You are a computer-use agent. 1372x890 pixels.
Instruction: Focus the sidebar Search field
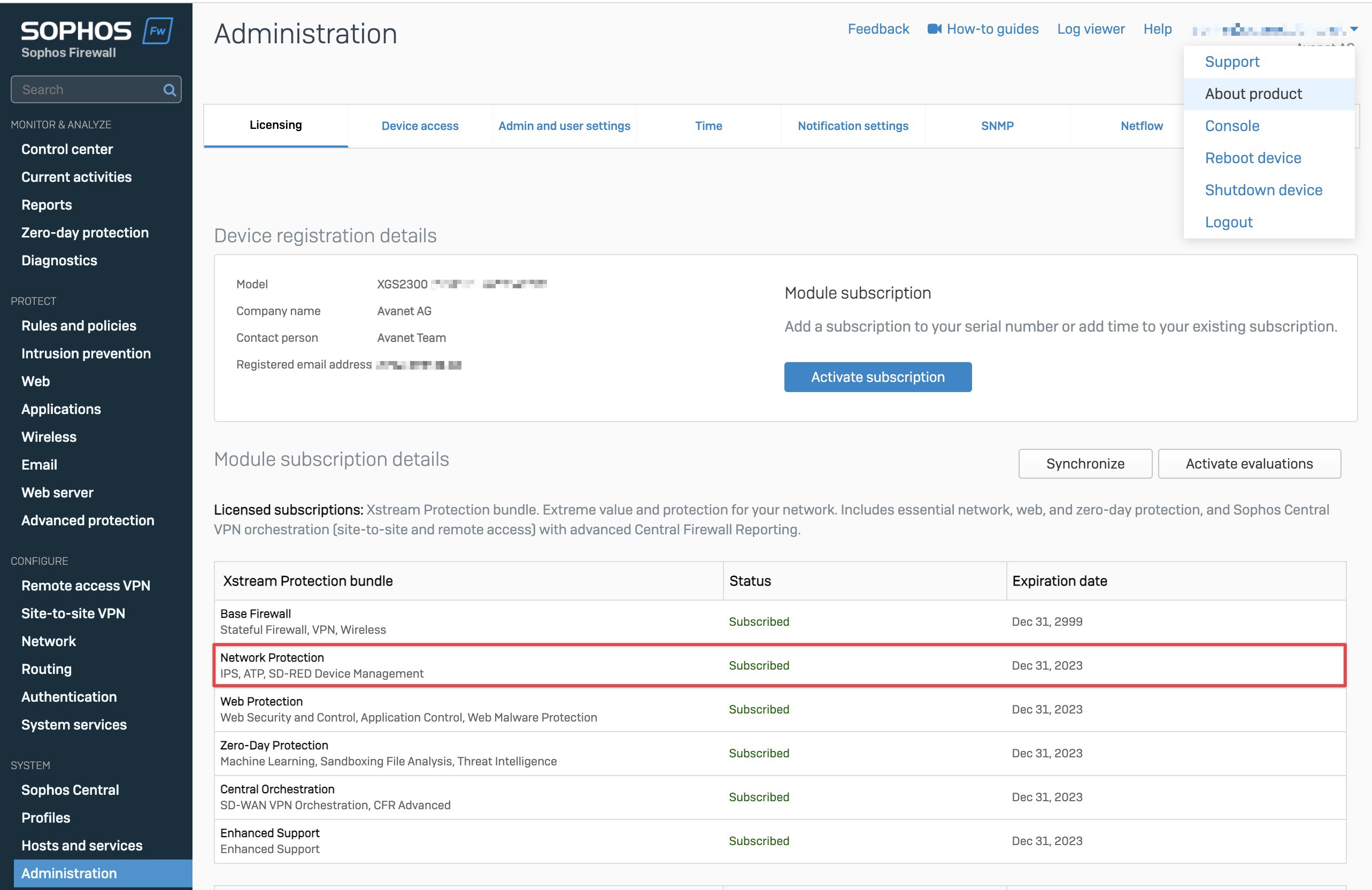tap(87, 90)
